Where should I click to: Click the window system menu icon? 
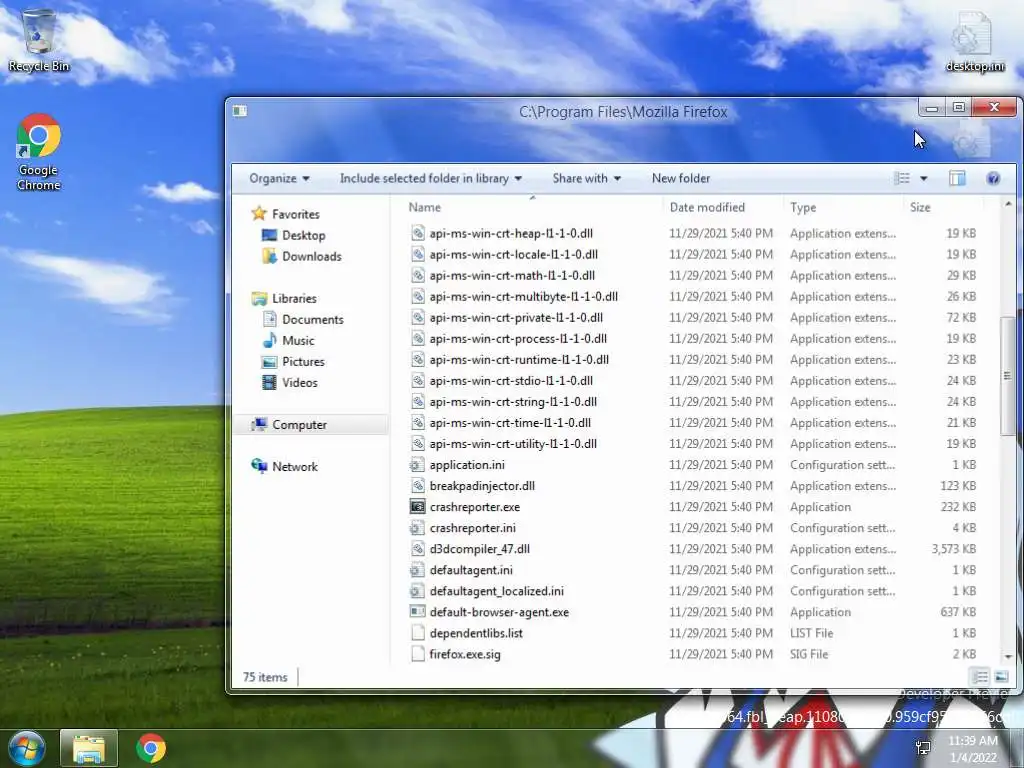[240, 111]
